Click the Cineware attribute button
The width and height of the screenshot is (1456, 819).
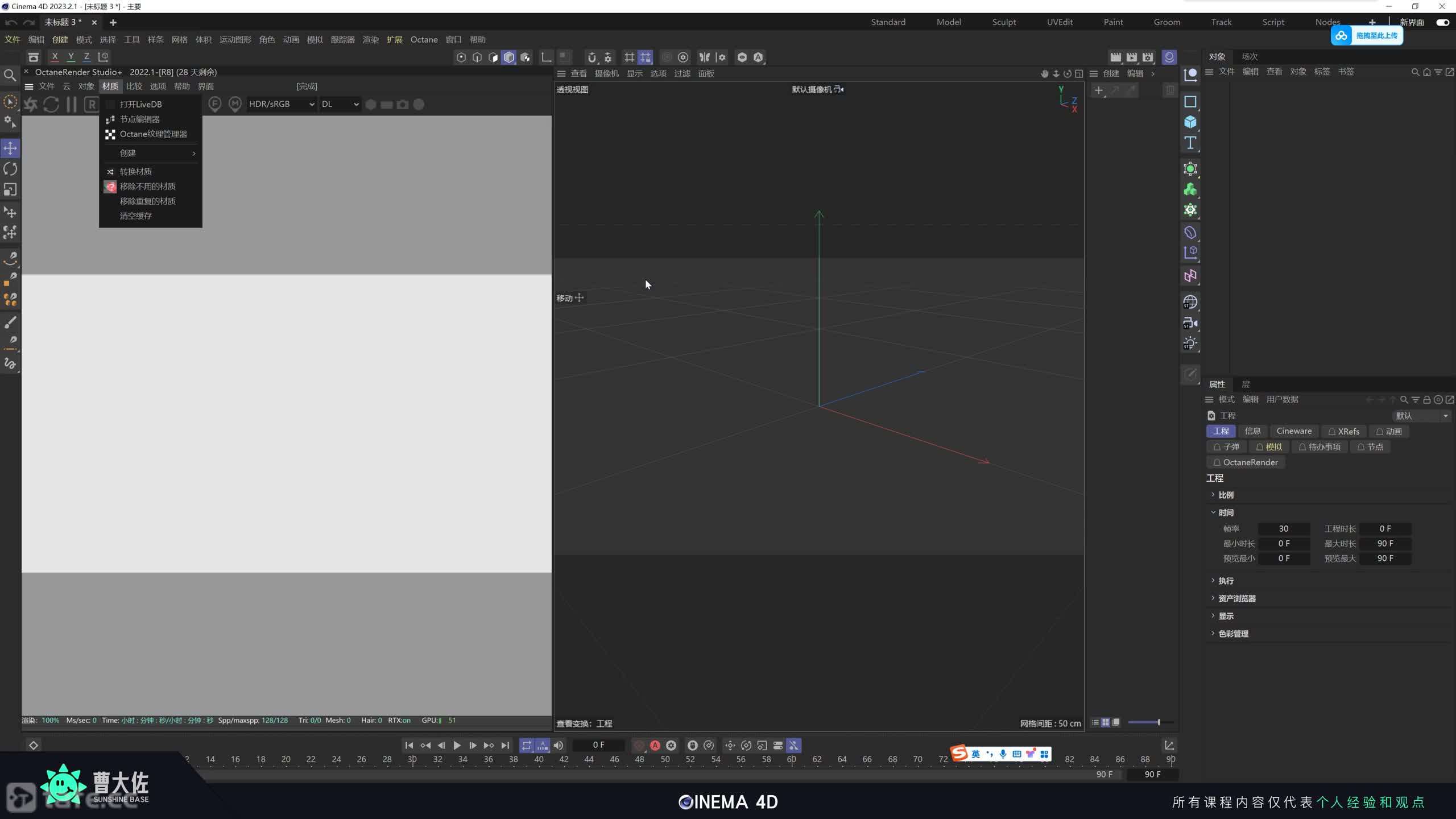(x=1294, y=431)
